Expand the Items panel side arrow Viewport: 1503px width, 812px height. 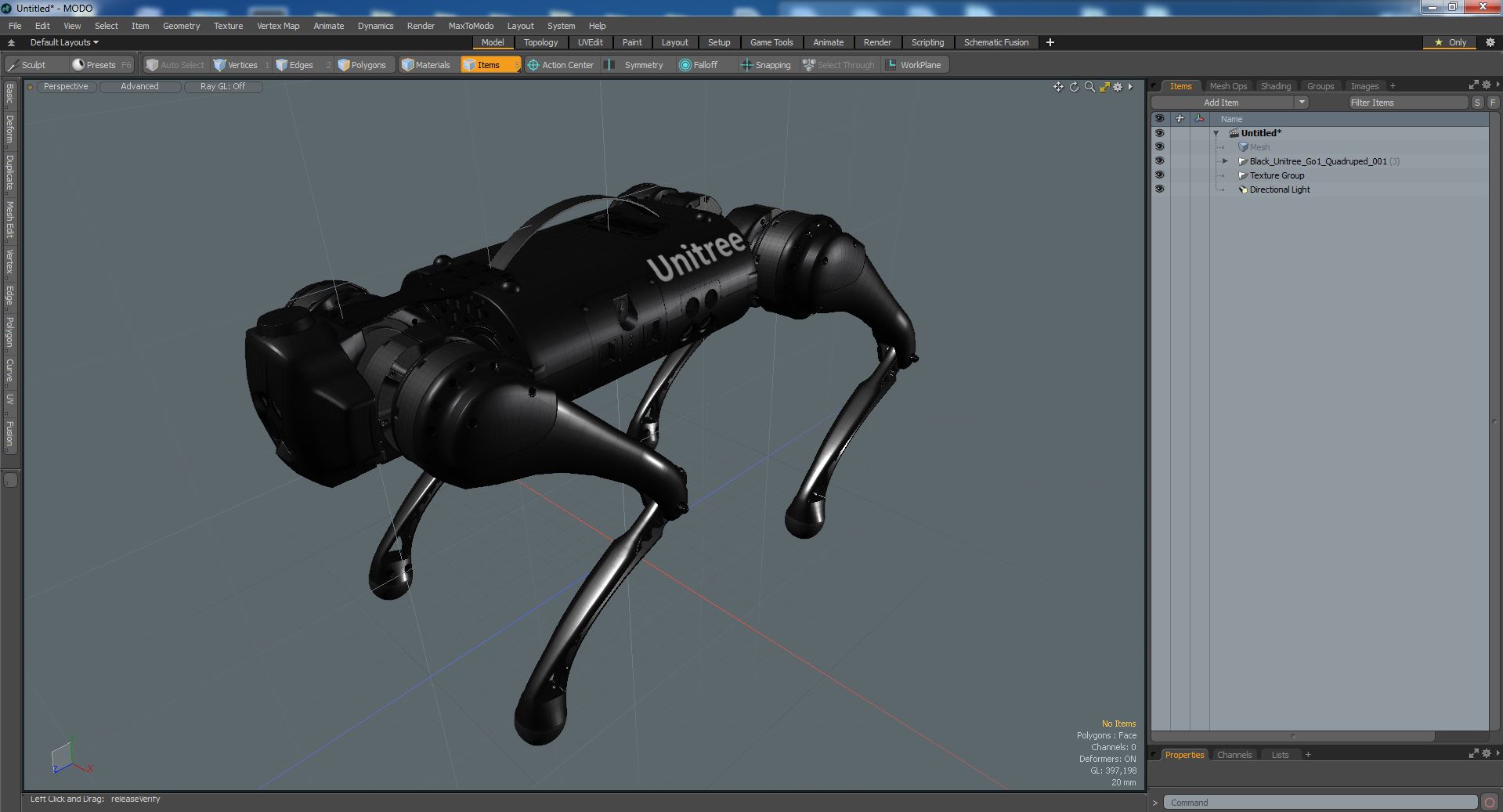[1498, 85]
